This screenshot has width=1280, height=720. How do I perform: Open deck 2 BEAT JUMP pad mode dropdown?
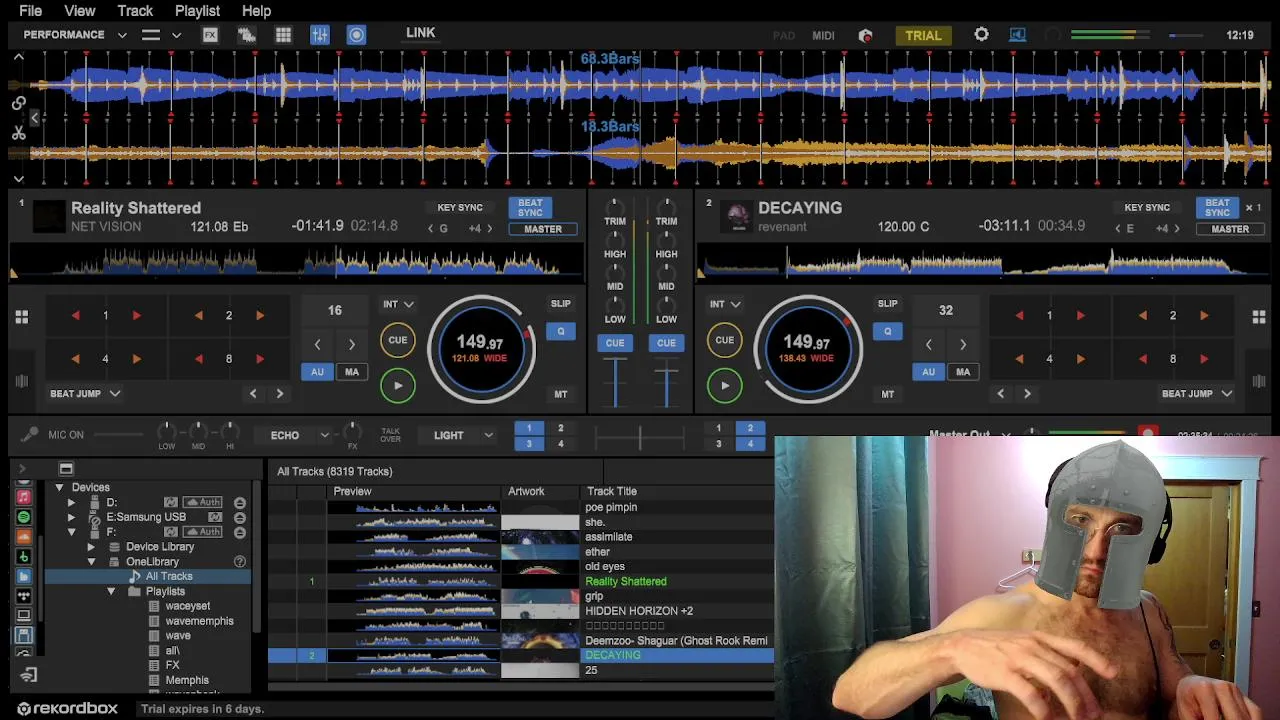tap(1197, 394)
